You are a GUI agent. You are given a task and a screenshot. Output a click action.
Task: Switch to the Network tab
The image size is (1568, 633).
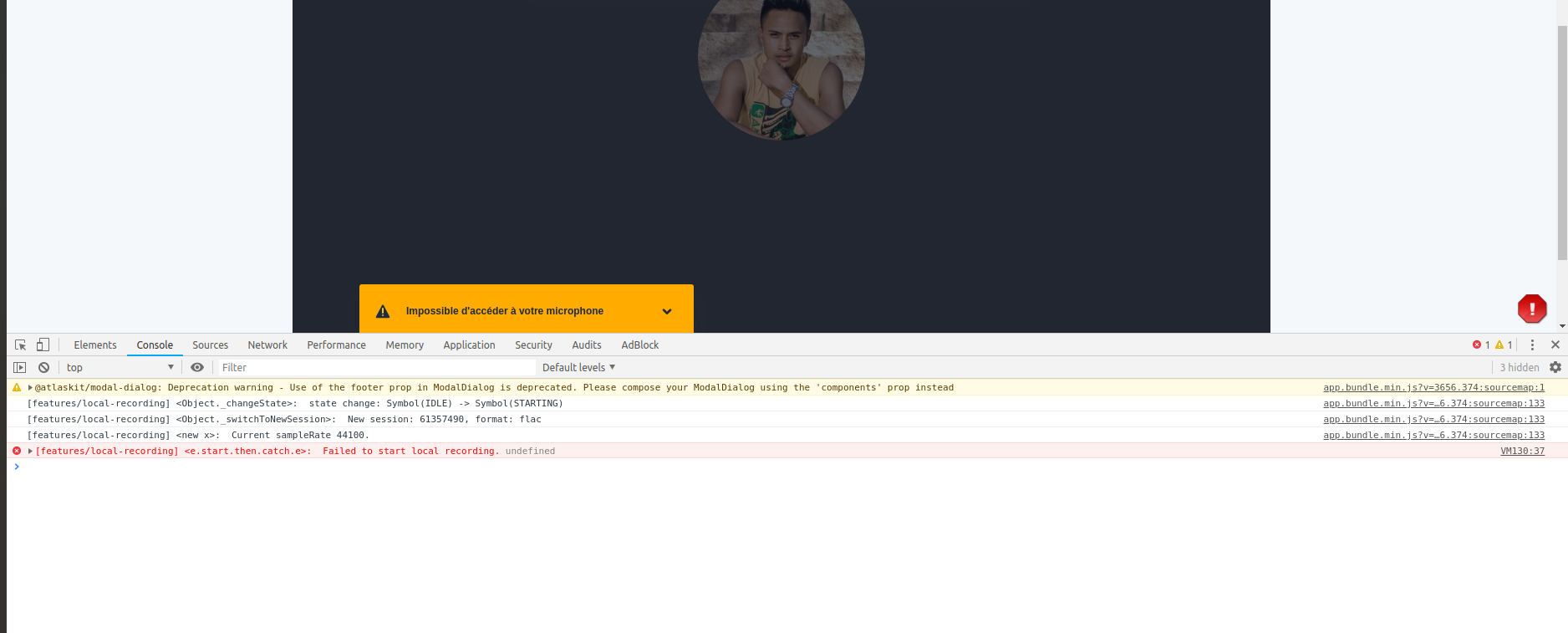[x=267, y=345]
